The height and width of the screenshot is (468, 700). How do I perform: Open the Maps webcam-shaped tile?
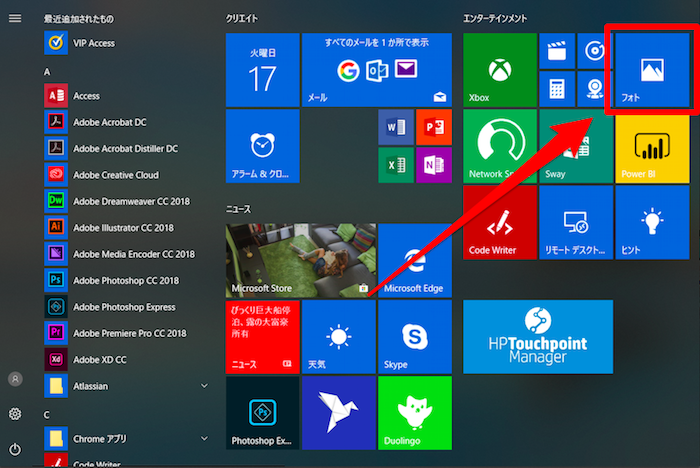click(595, 89)
